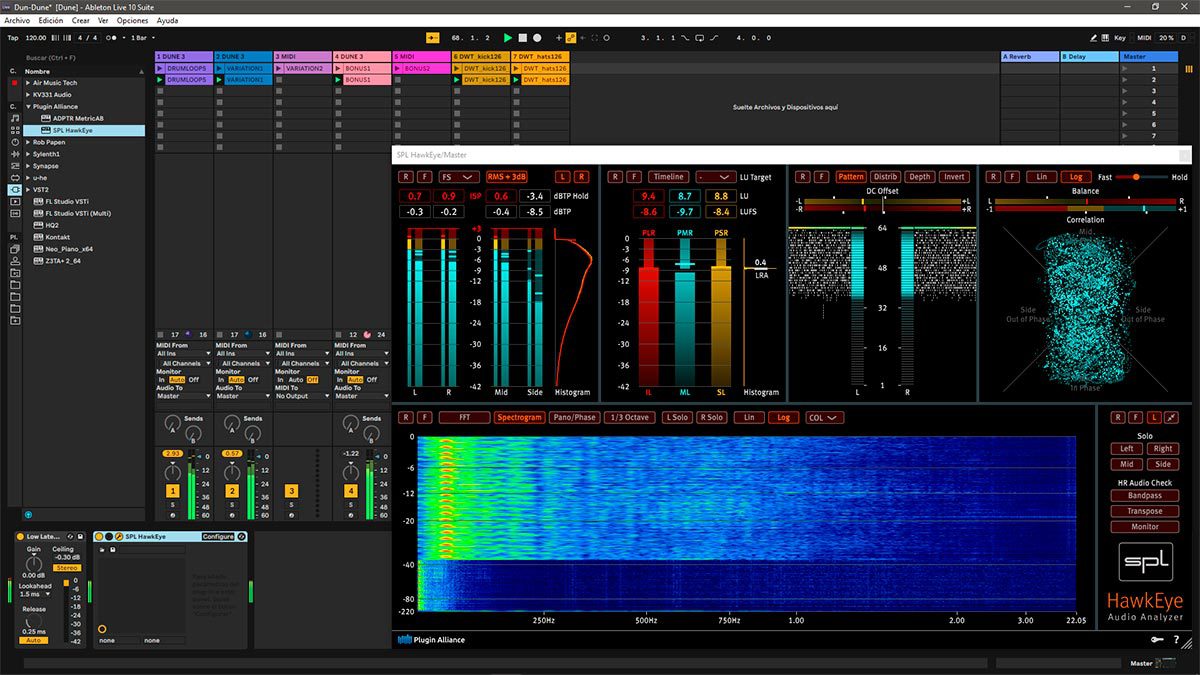The width and height of the screenshot is (1200, 675).
Task: Click the pin icon in HawkEye's solo panel
Action: pos(1171,417)
